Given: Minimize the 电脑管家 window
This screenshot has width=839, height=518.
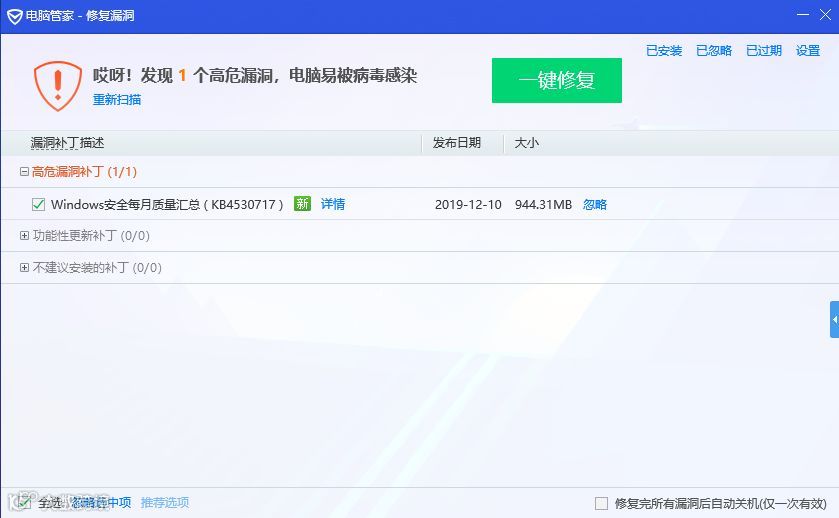Looking at the screenshot, I should coord(803,15).
